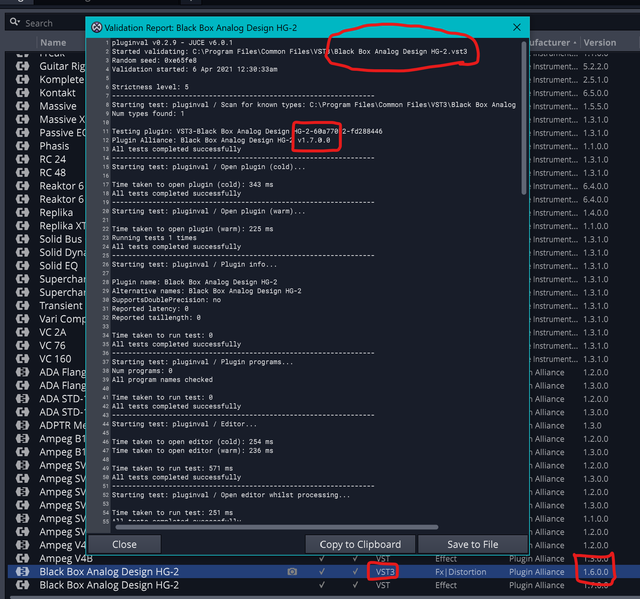Click the Replika XT plugin icon
The image size is (640, 599).
tap(22, 226)
